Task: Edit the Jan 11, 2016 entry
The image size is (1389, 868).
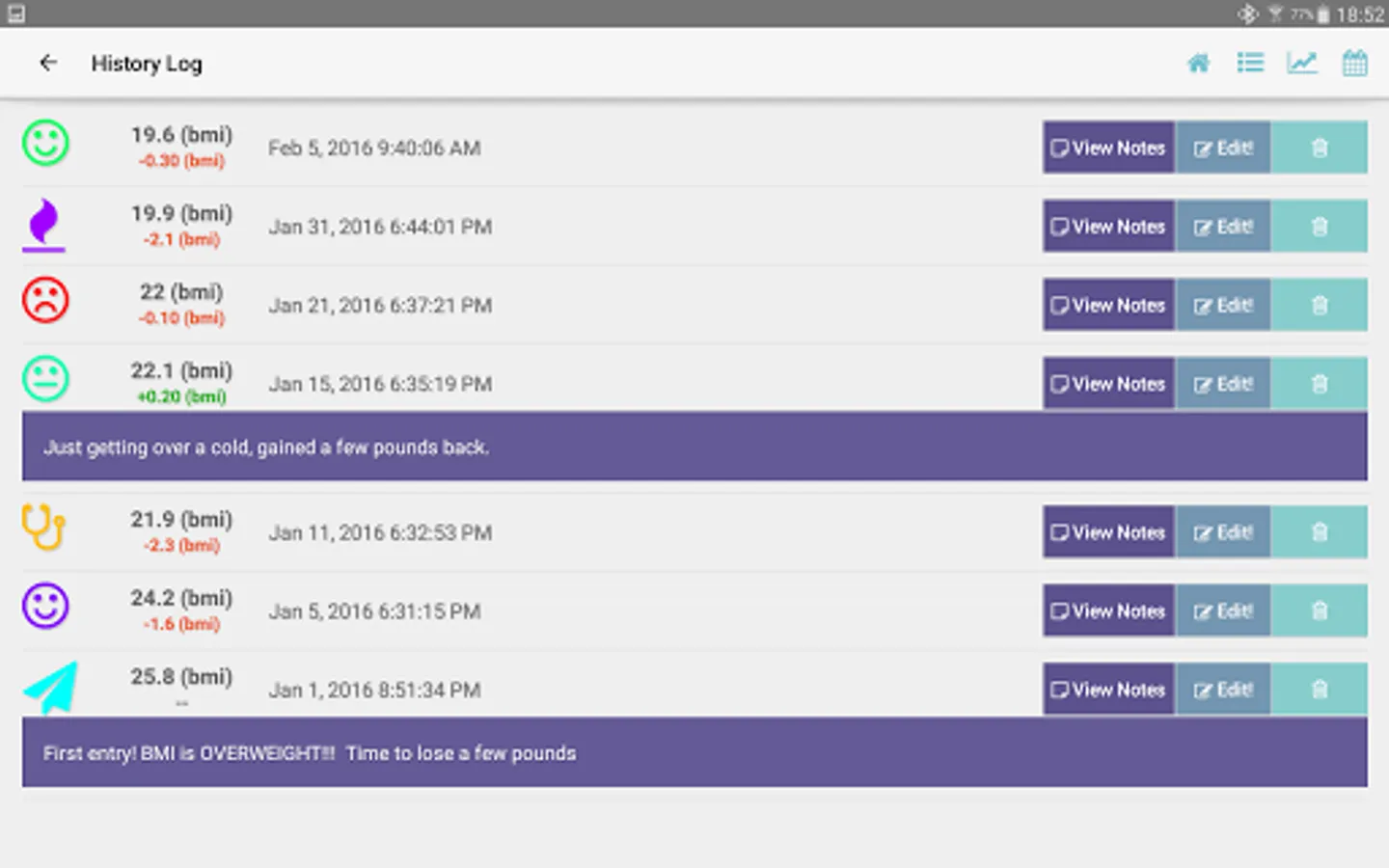Action: click(1223, 532)
